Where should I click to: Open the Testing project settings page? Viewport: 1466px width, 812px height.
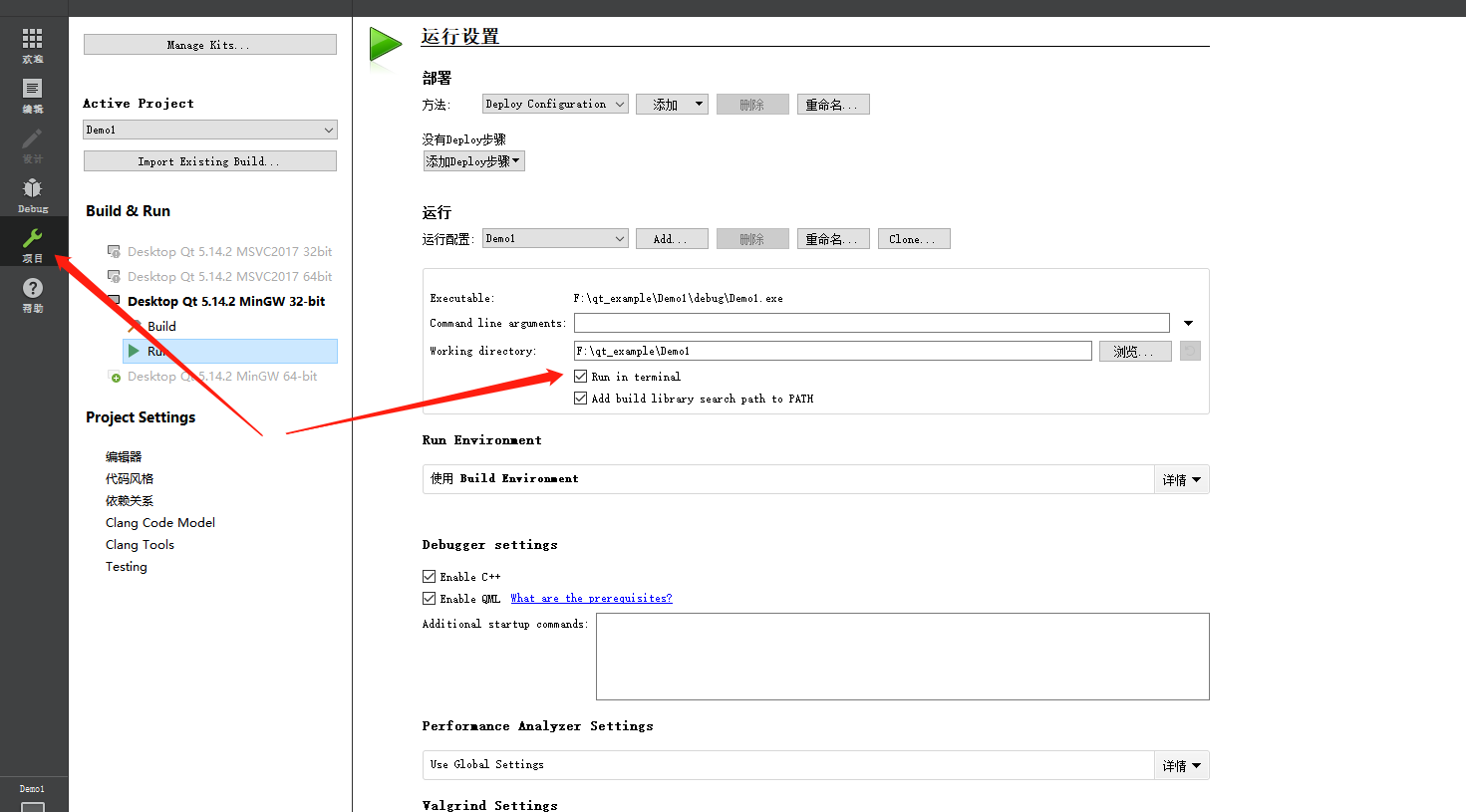[126, 566]
